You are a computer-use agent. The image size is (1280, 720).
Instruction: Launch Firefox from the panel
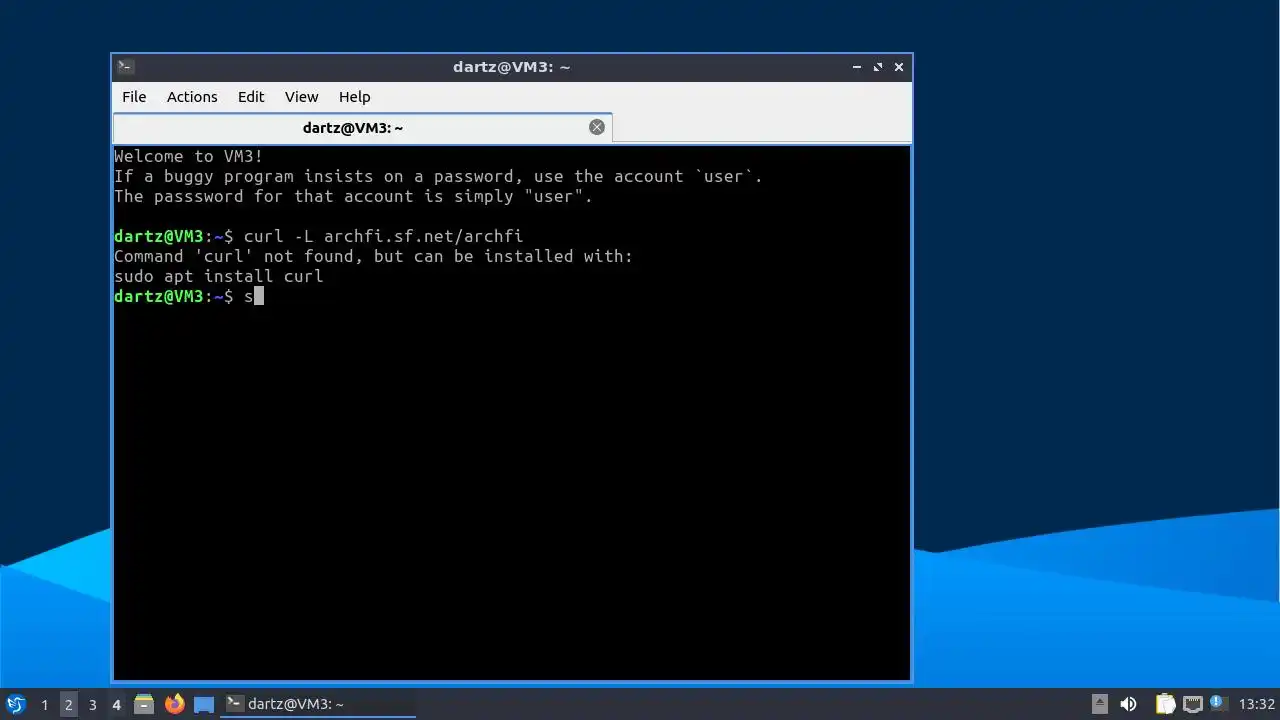[175, 704]
